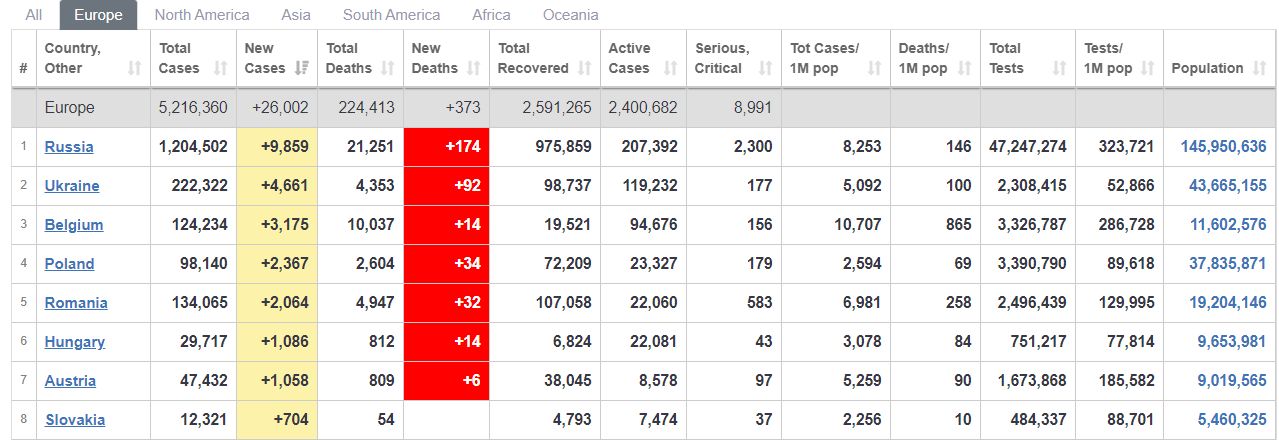The image size is (1279, 440).
Task: Sort by Tests/1M pop arrows
Action: pos(1148,69)
